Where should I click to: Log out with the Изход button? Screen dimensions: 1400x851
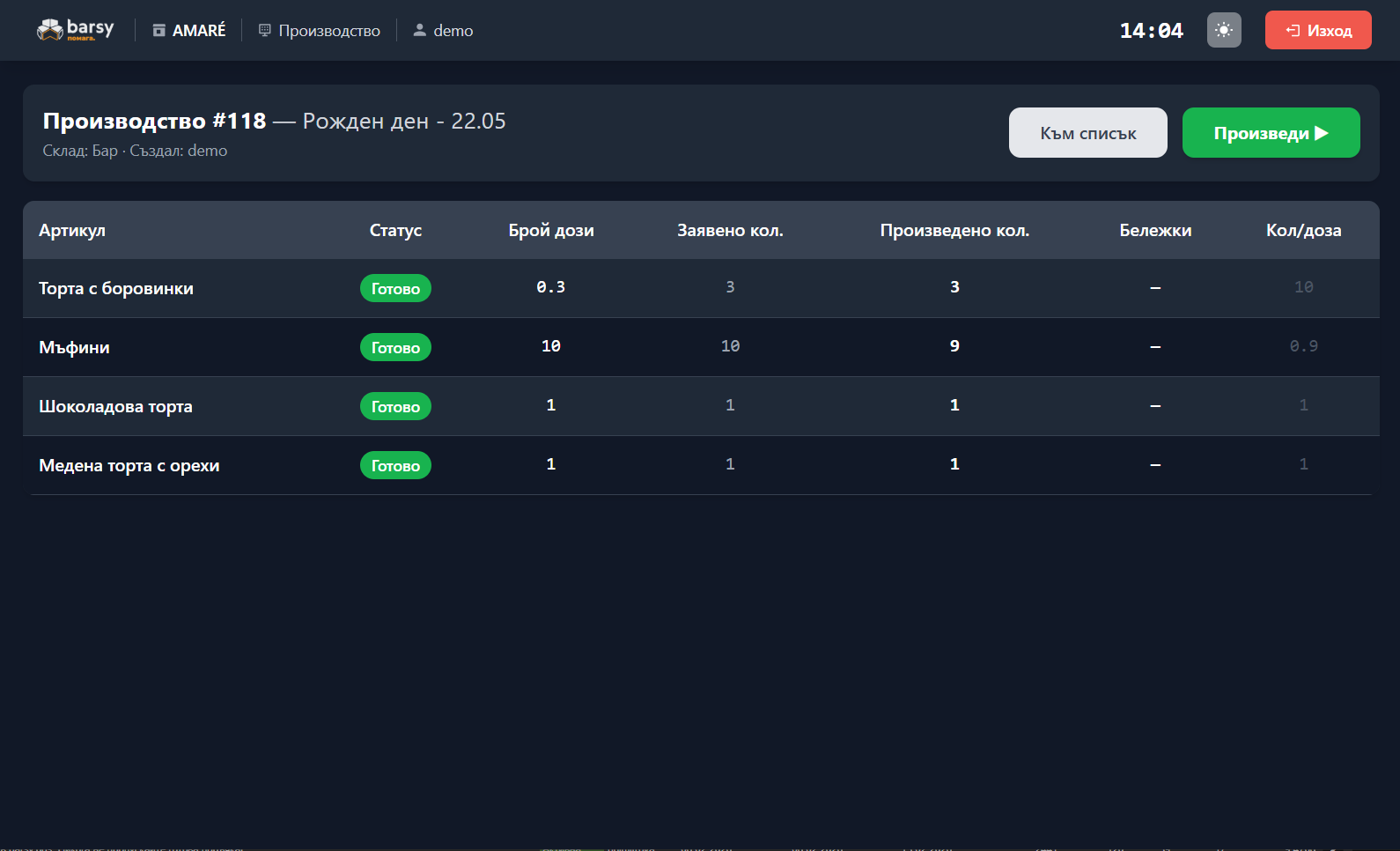tap(1318, 30)
